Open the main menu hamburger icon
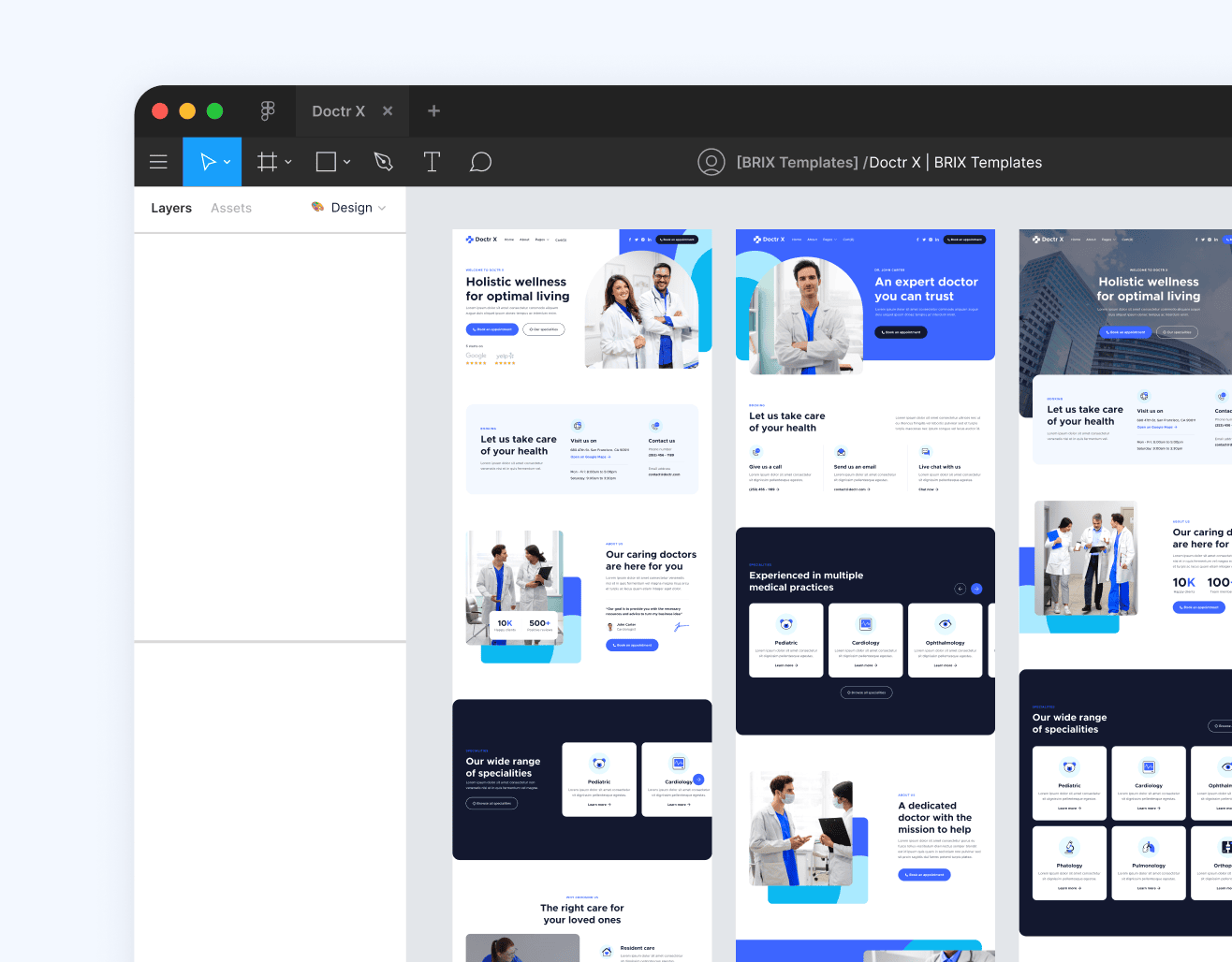The height and width of the screenshot is (962, 1232). pyautogui.click(x=158, y=161)
